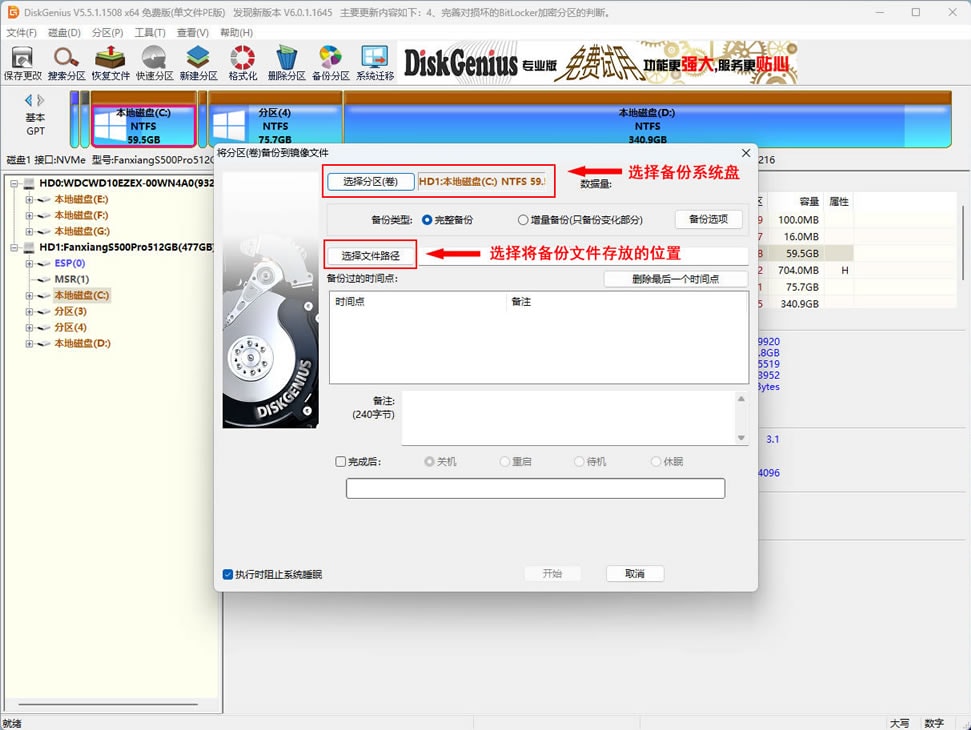The width and height of the screenshot is (971, 730).
Task: Launch the 恢复文件 recovery tool
Action: [x=110, y=62]
